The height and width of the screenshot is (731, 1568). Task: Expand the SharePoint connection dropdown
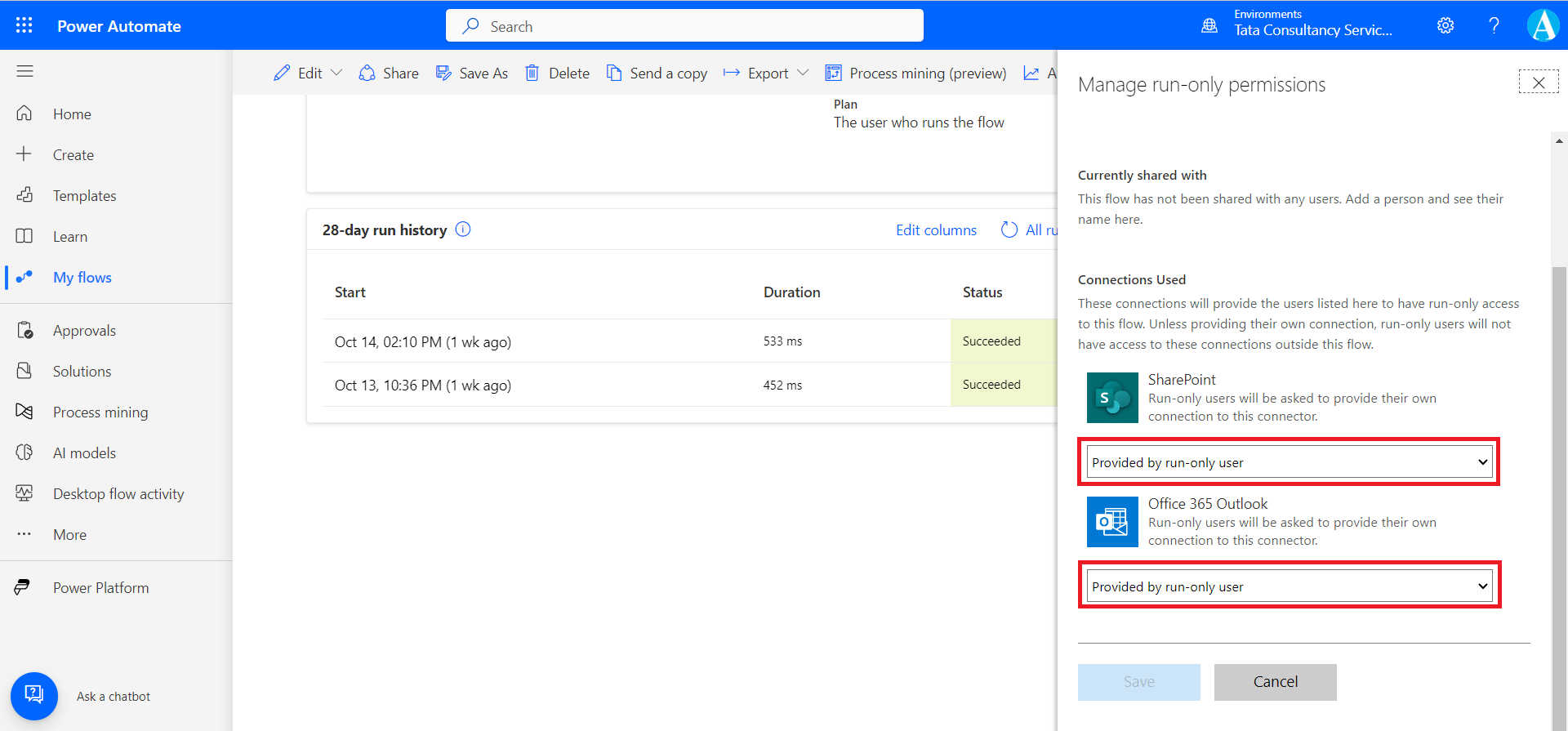click(1289, 462)
